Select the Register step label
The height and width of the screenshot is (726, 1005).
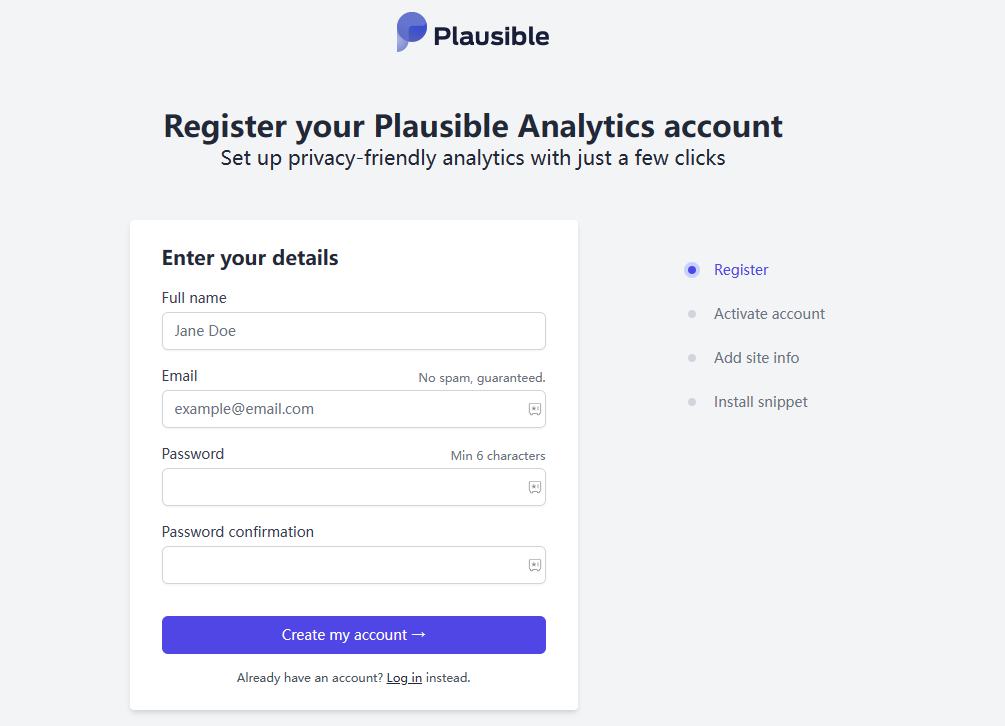[x=741, y=270]
